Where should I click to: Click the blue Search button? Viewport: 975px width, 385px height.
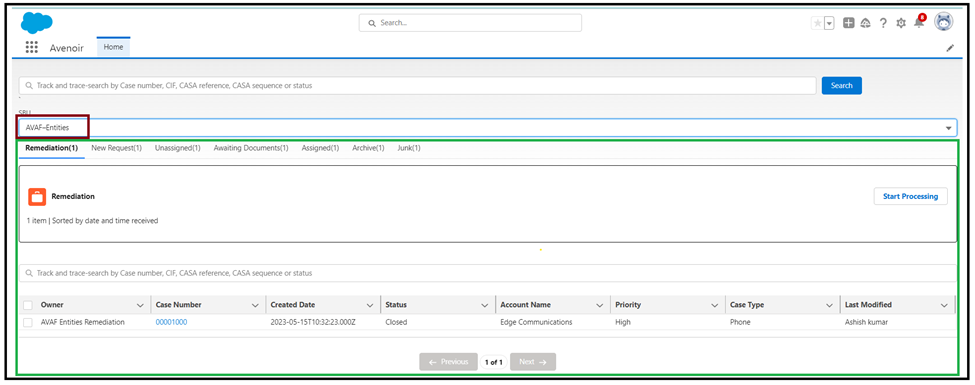point(842,86)
